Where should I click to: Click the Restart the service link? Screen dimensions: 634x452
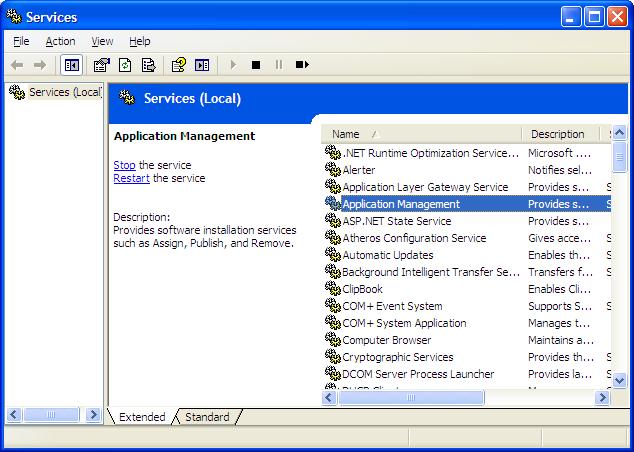click(131, 178)
